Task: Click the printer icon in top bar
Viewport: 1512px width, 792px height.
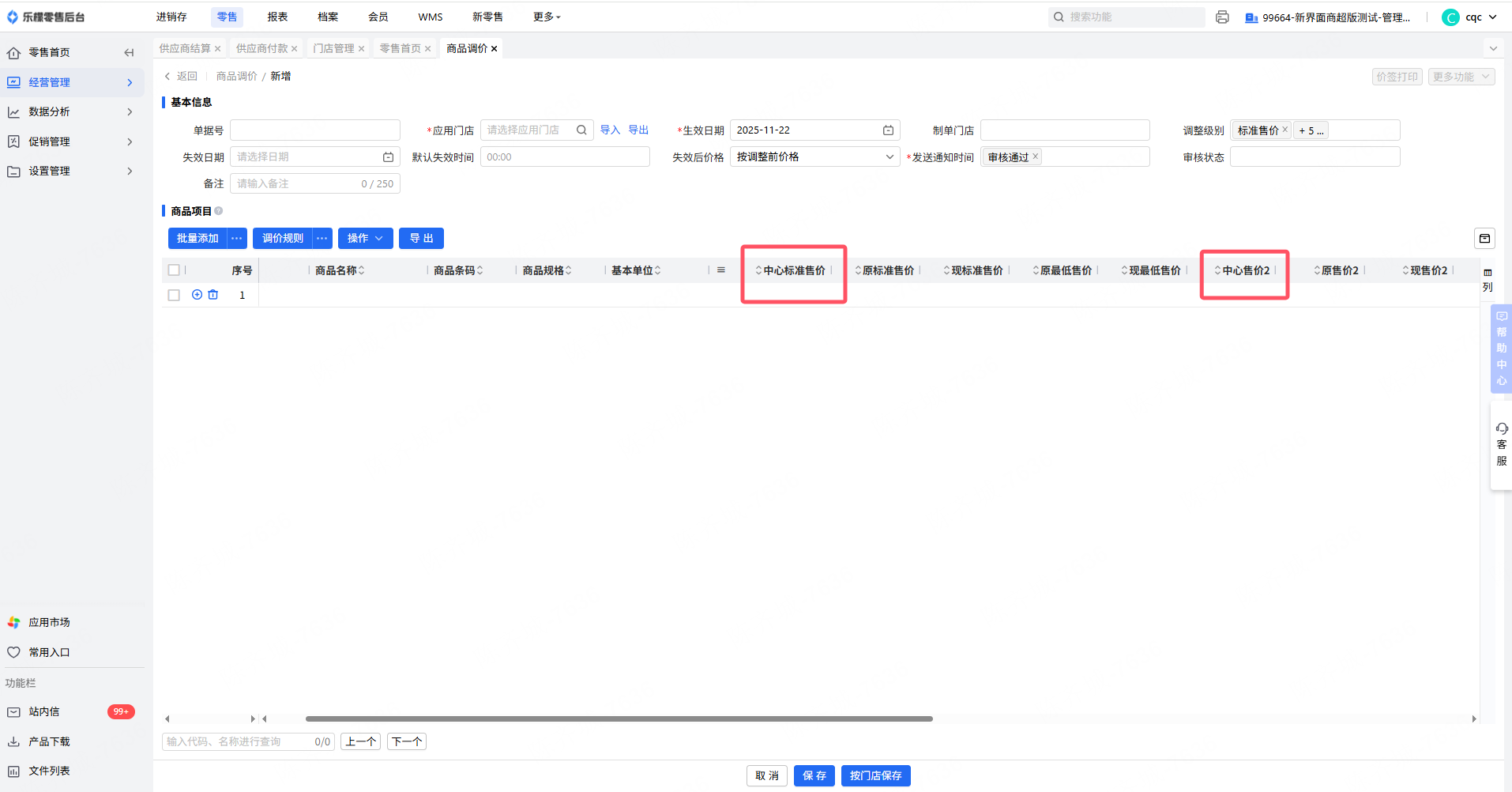Action: tap(1222, 17)
